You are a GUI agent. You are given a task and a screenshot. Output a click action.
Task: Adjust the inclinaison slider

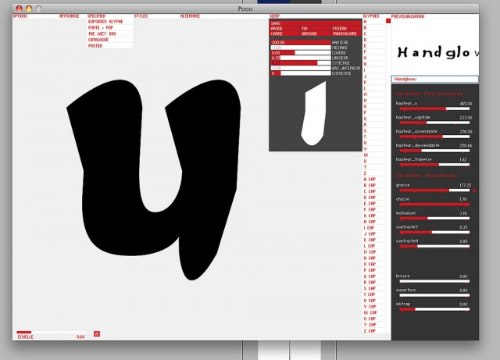tap(434, 218)
